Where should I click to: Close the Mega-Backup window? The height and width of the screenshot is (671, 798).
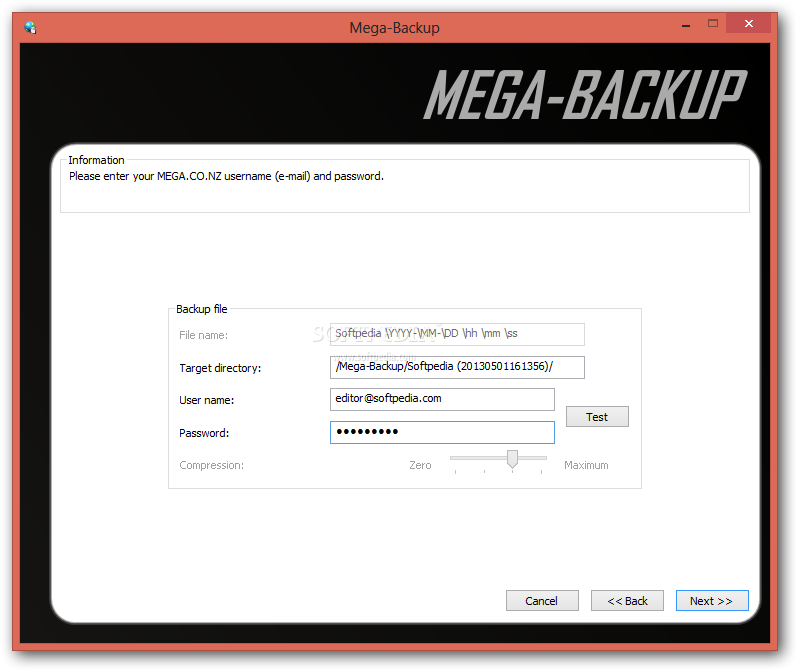point(749,23)
